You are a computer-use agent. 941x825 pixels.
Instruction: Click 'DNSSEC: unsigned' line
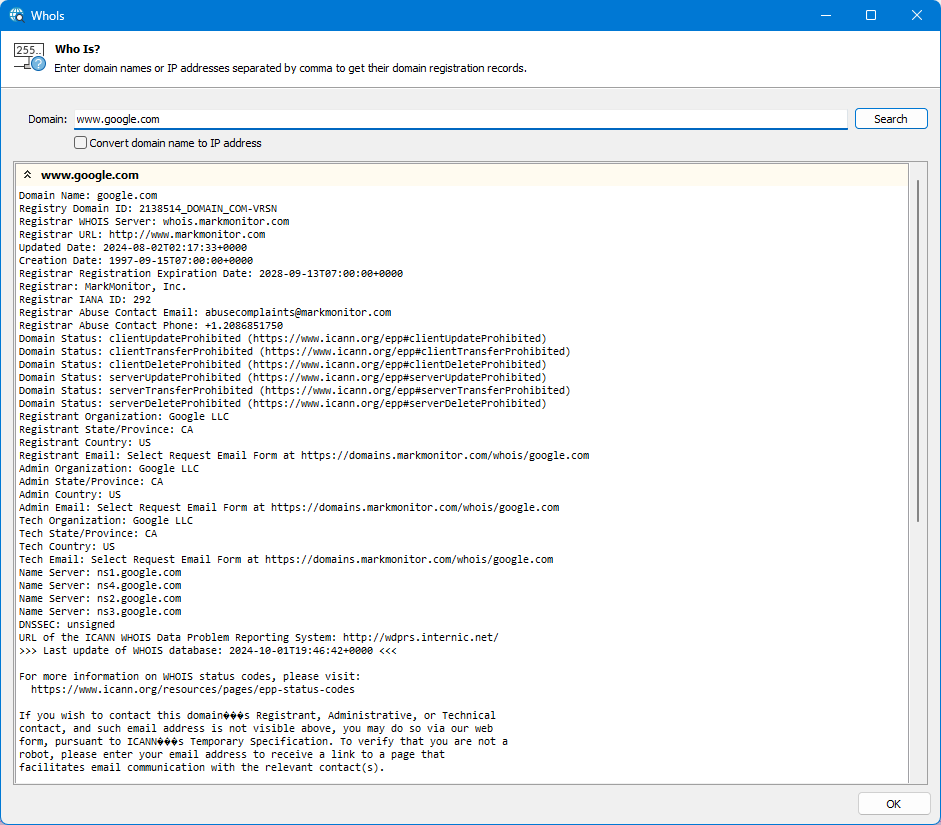click(67, 625)
